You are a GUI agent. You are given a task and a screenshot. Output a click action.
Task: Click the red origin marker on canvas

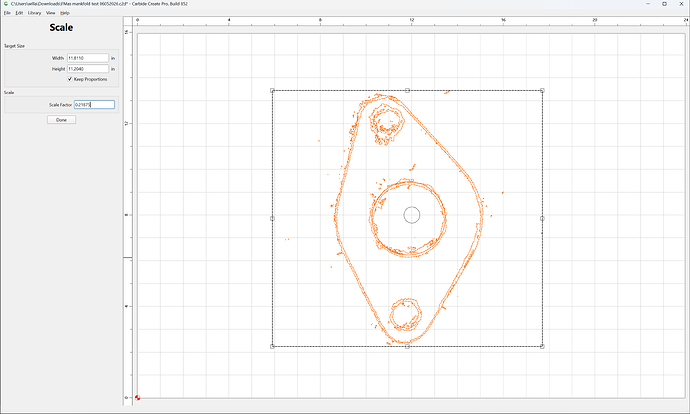[x=137, y=397]
